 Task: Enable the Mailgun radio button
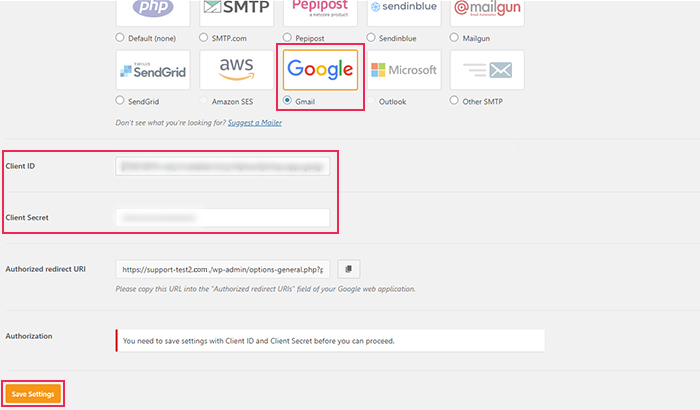click(454, 38)
